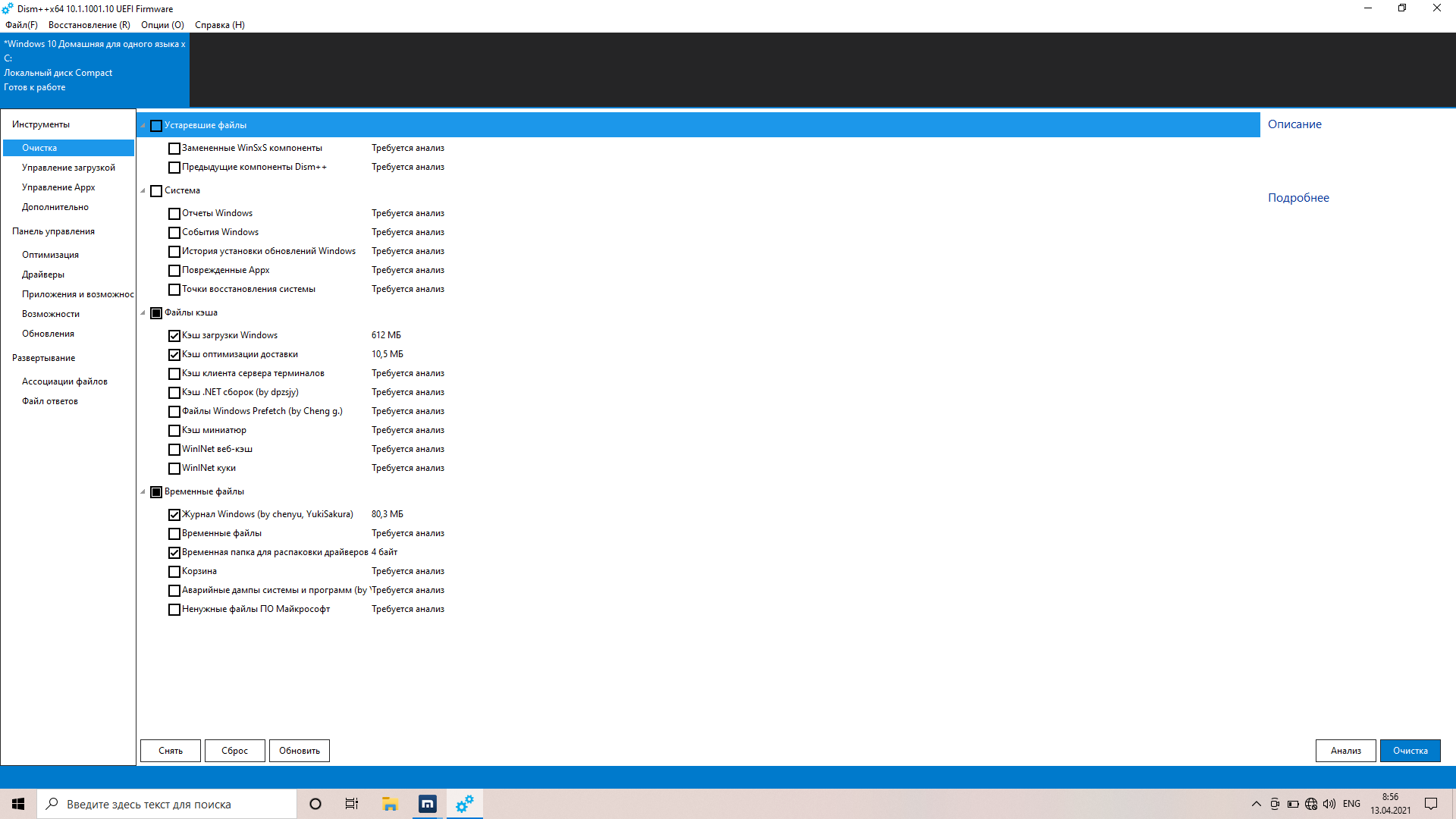
Task: Toggle the Файлы кэша group checkbox
Action: [156, 313]
